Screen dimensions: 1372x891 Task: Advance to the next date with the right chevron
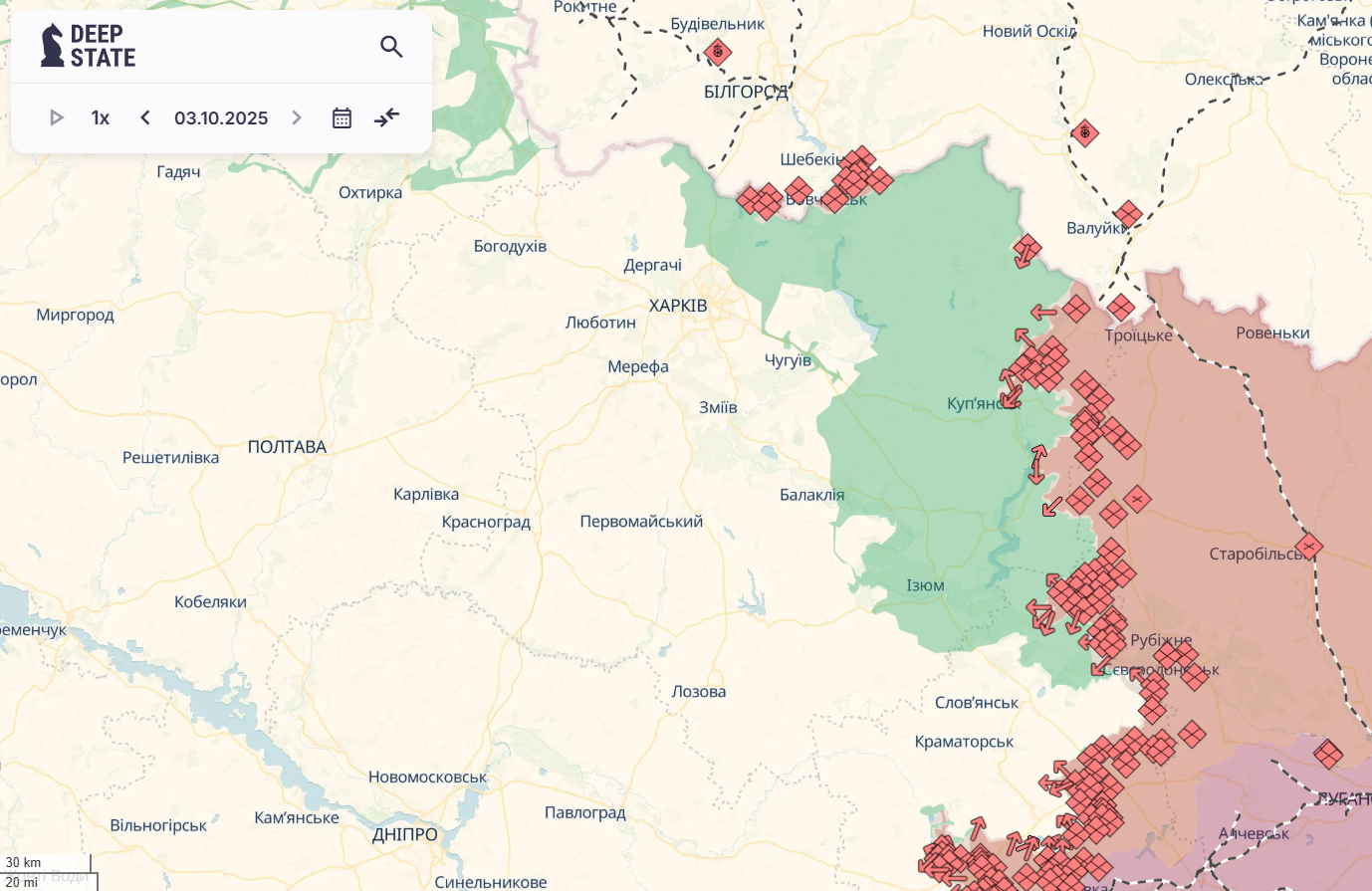pyautogui.click(x=296, y=117)
